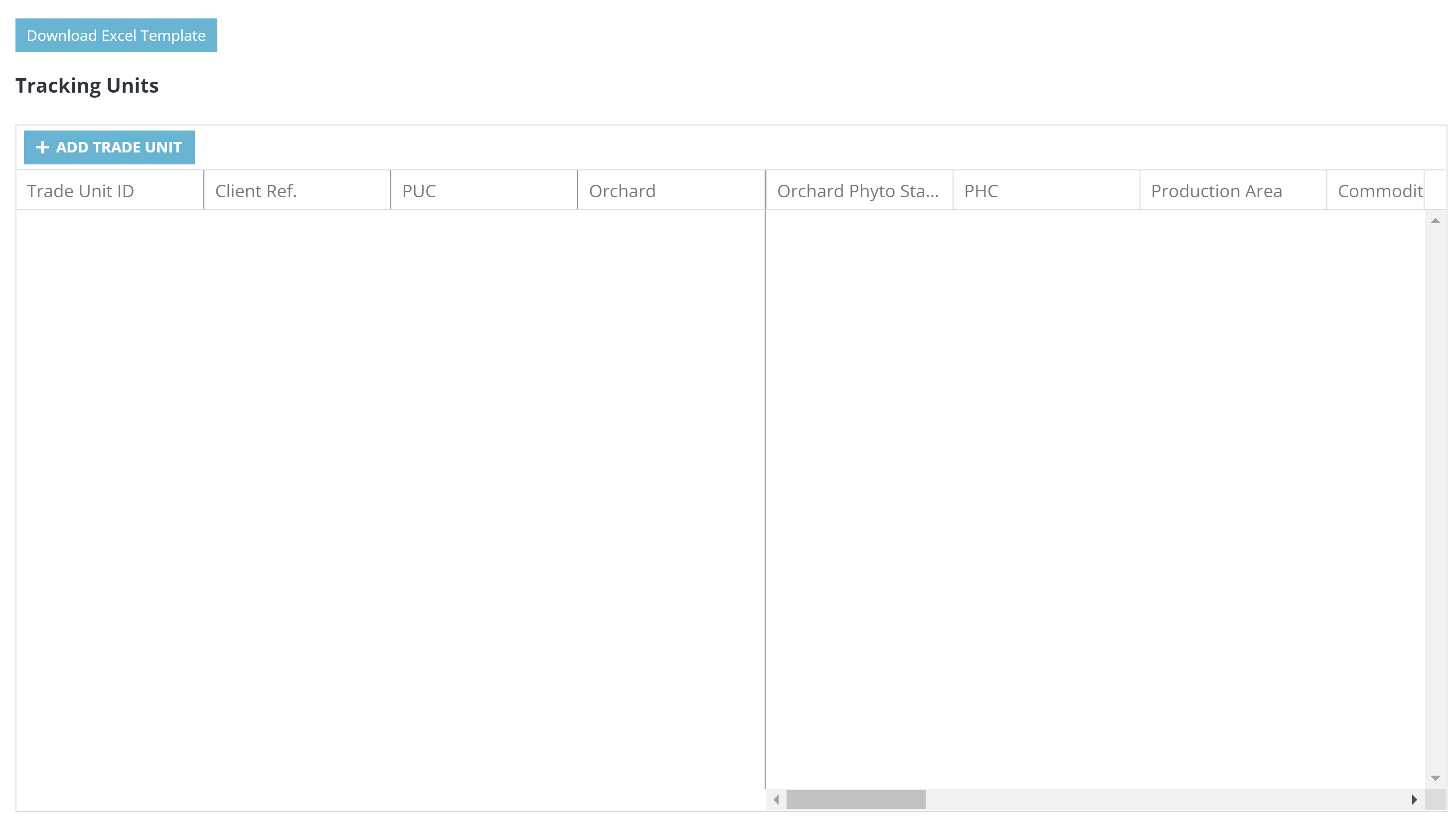This screenshot has width=1456, height=822.
Task: Click the PUC column header
Action: (484, 191)
